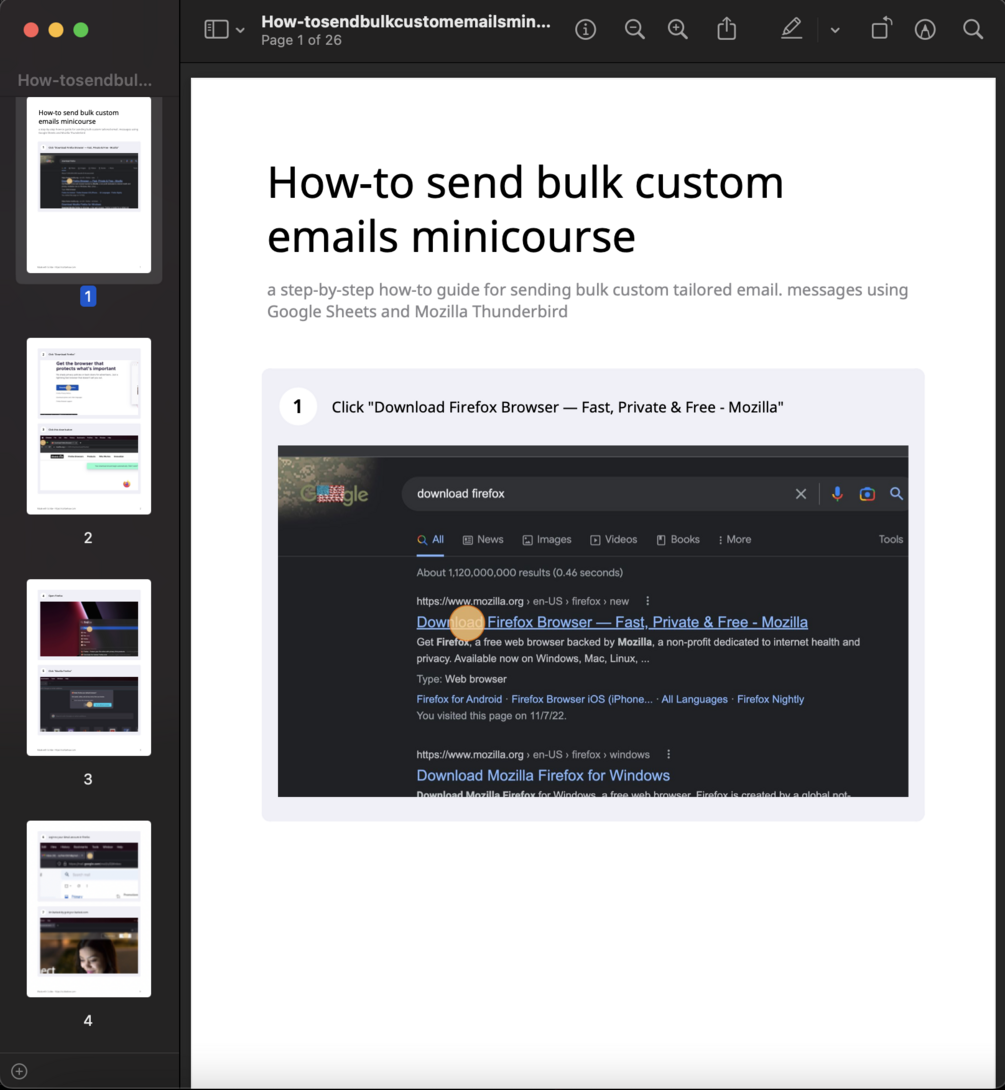Click the page number 1 badge in sidebar
Viewport: 1005px width, 1090px height.
[x=88, y=297]
